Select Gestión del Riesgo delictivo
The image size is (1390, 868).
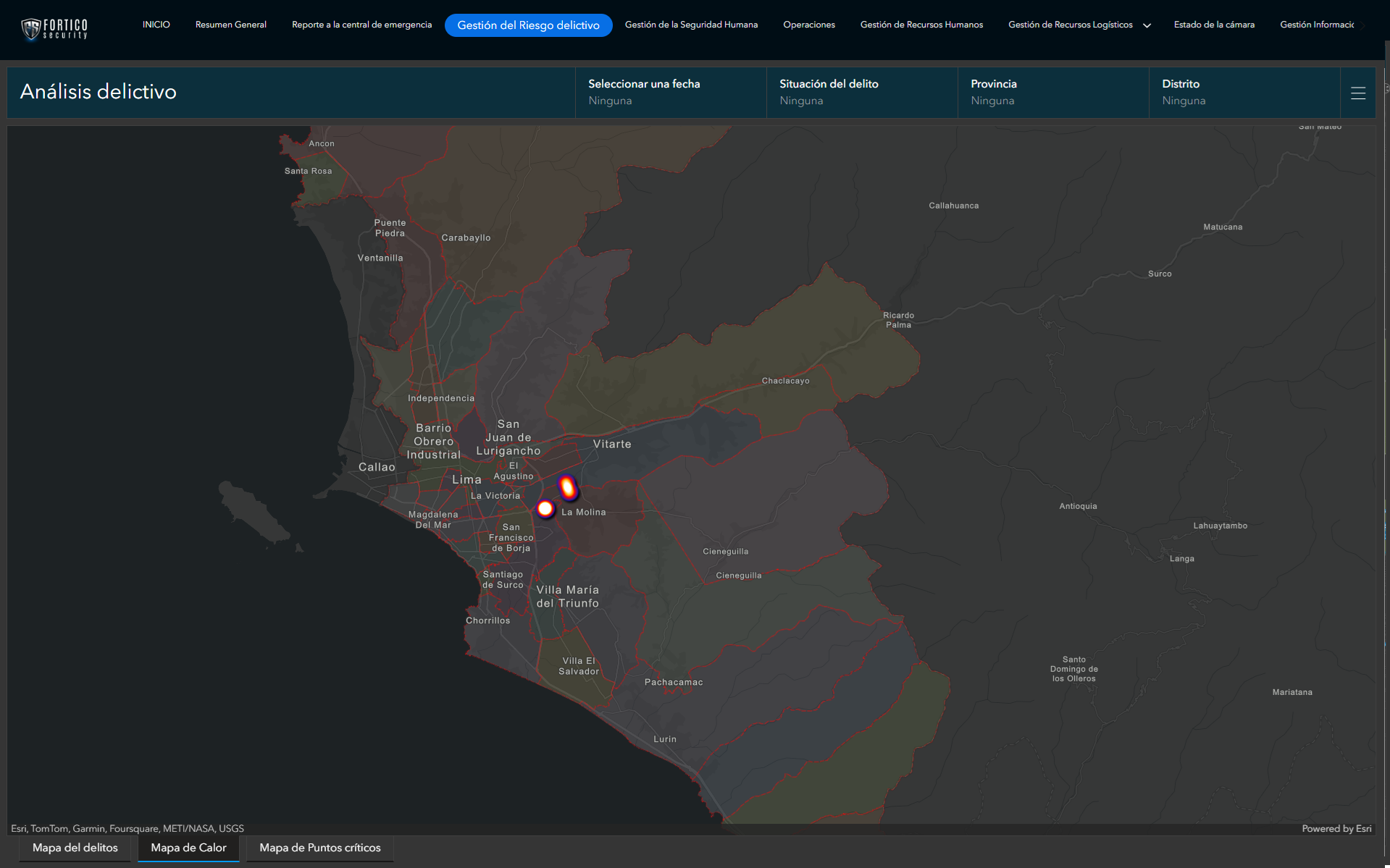(528, 25)
